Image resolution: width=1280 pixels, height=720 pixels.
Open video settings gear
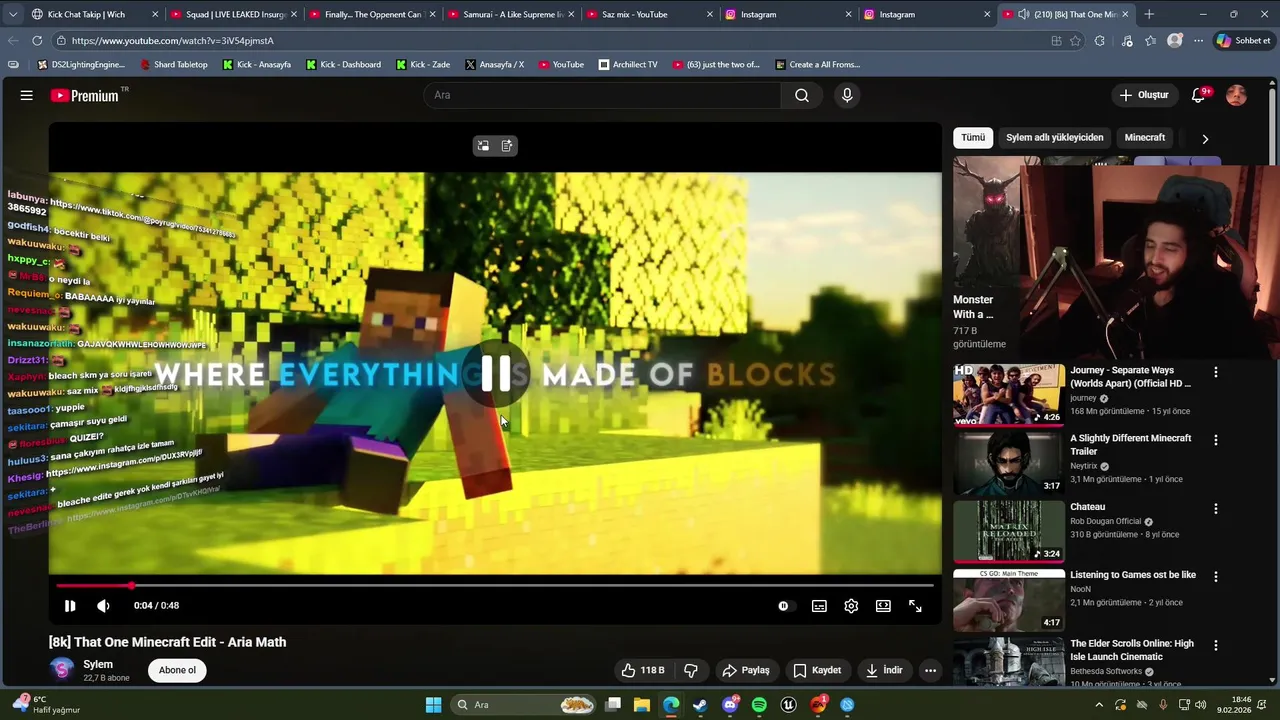(x=851, y=606)
